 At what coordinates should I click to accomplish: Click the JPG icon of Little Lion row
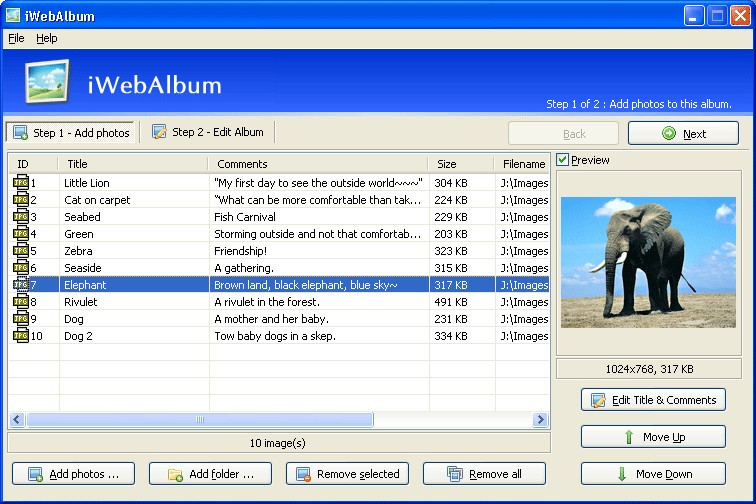point(21,183)
